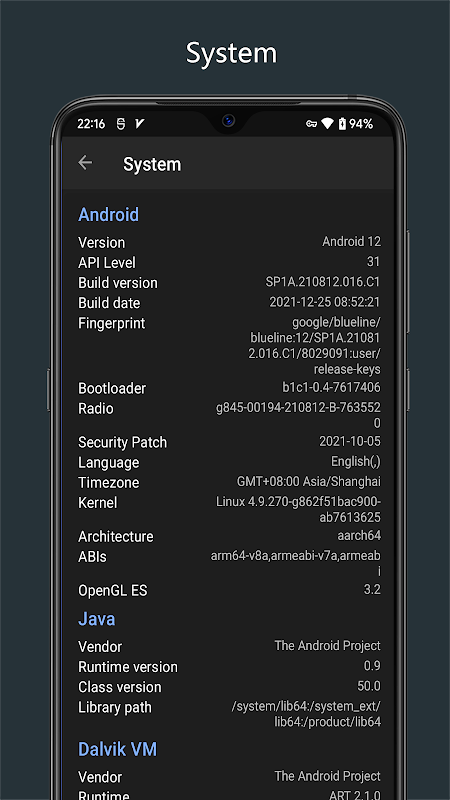Viewport: 450px width, 800px height.
Task: Select the API Level label
Action: [107, 263]
